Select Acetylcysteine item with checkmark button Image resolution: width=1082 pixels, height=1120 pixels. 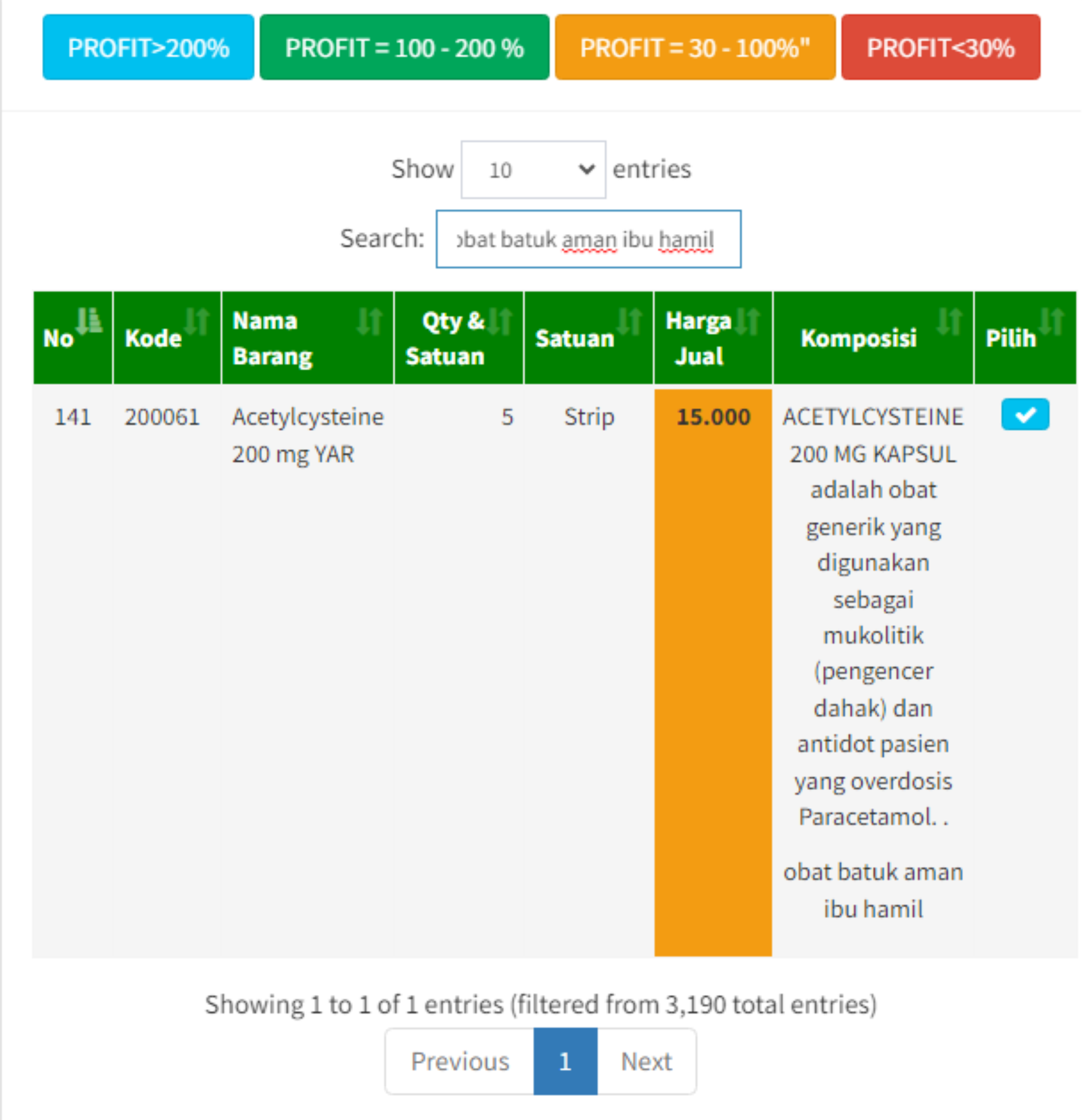(1025, 415)
